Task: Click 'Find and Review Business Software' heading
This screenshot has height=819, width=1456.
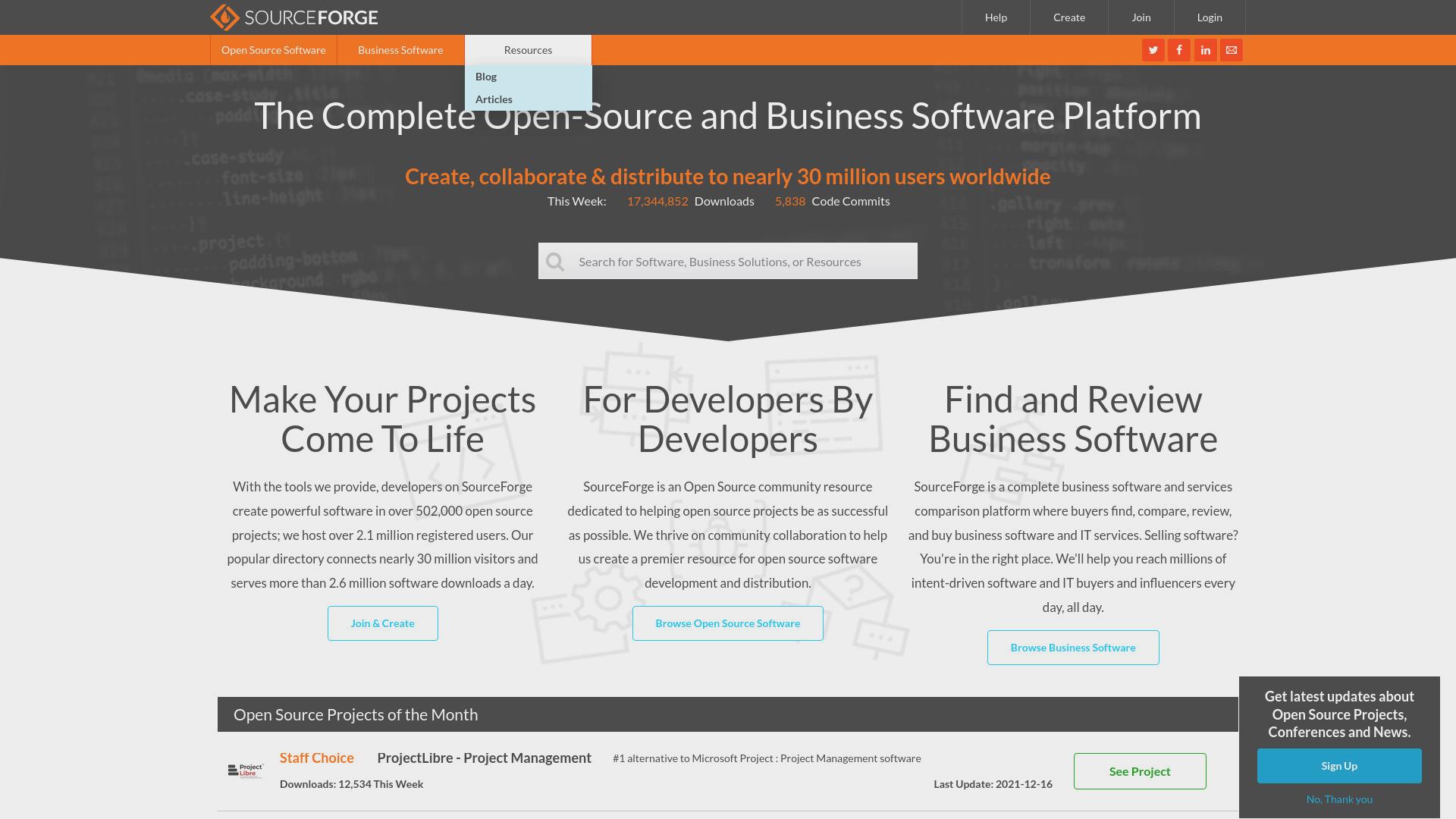Action: click(1072, 419)
